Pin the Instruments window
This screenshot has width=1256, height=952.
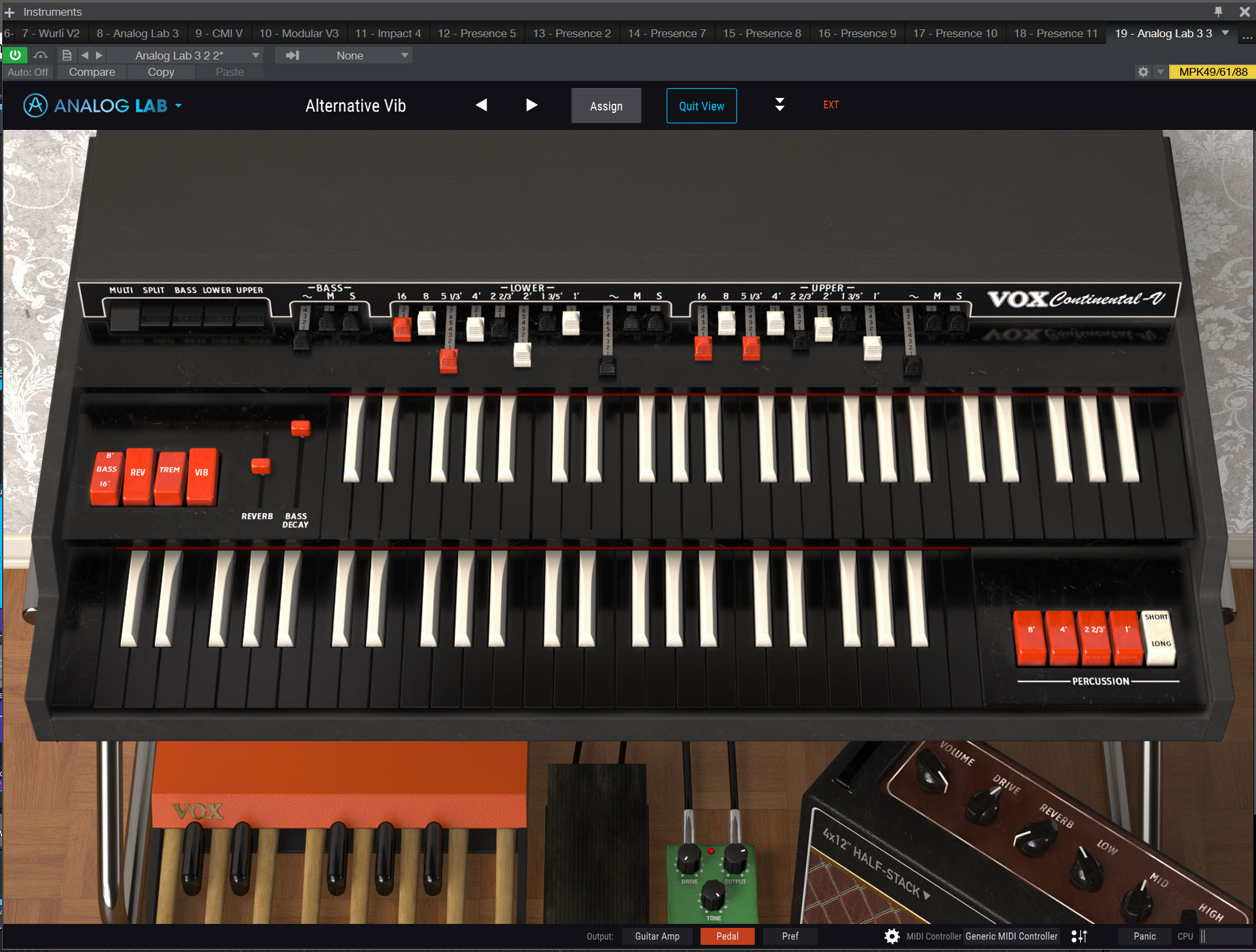click(1217, 12)
